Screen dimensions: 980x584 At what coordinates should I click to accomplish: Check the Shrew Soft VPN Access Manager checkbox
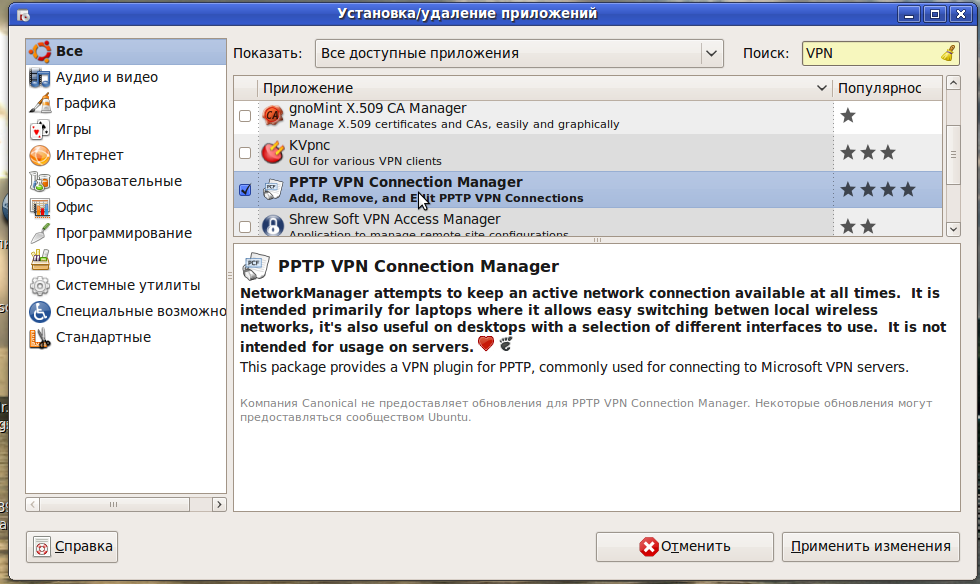(x=245, y=226)
